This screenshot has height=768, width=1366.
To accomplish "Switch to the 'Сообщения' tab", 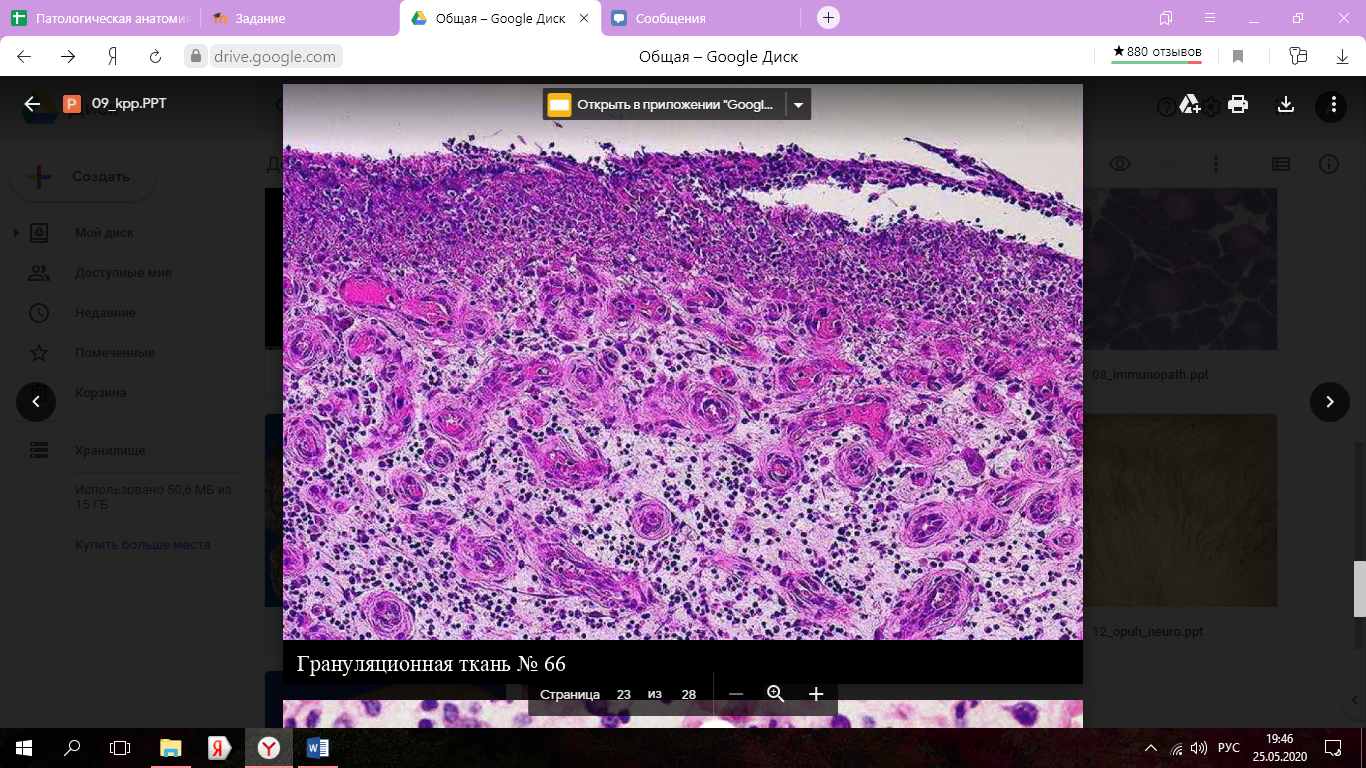I will pos(700,18).
